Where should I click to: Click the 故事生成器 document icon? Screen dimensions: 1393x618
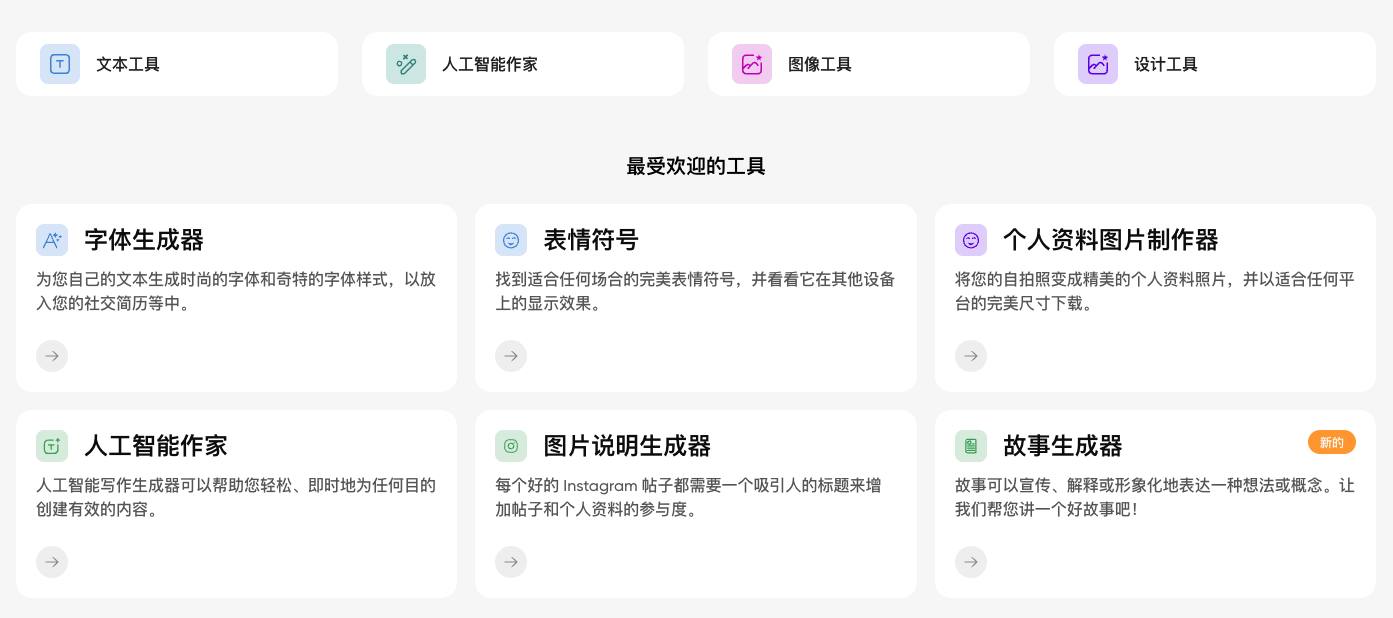coord(971,446)
